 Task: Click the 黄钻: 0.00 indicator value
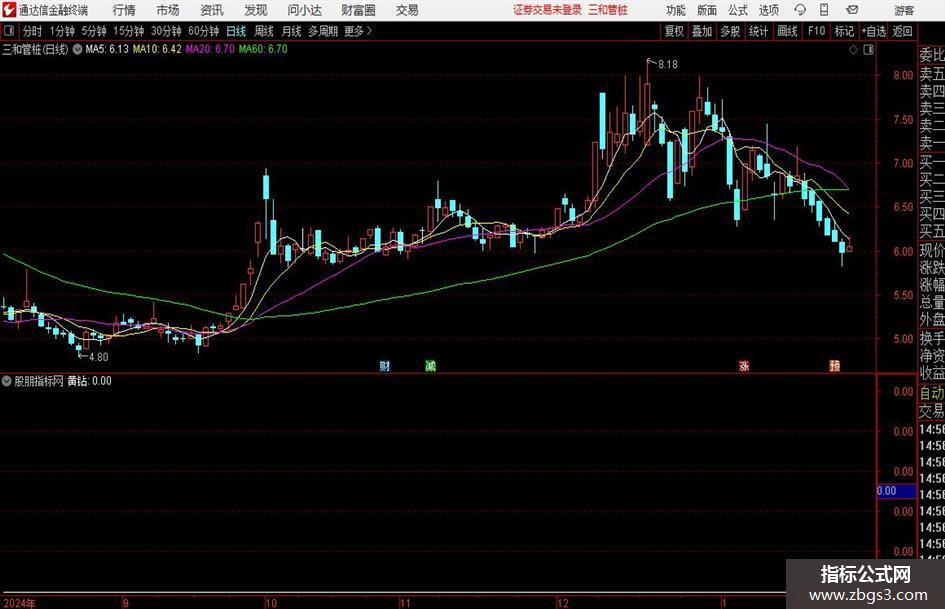point(89,381)
